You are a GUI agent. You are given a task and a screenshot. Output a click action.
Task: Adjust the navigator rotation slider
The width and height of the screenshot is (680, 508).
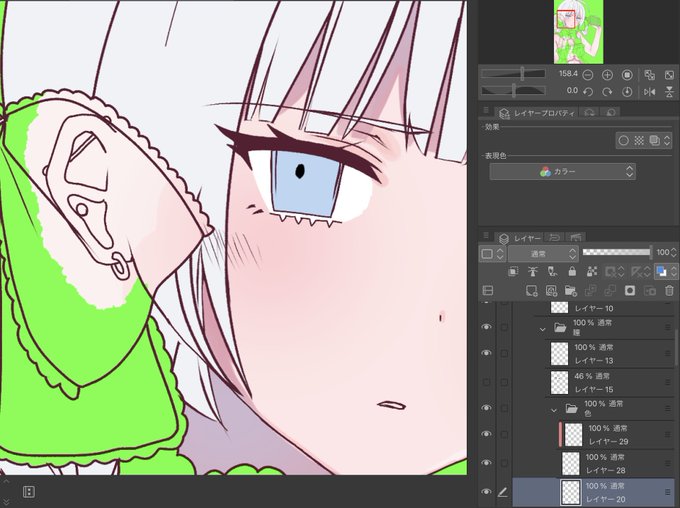(x=513, y=91)
